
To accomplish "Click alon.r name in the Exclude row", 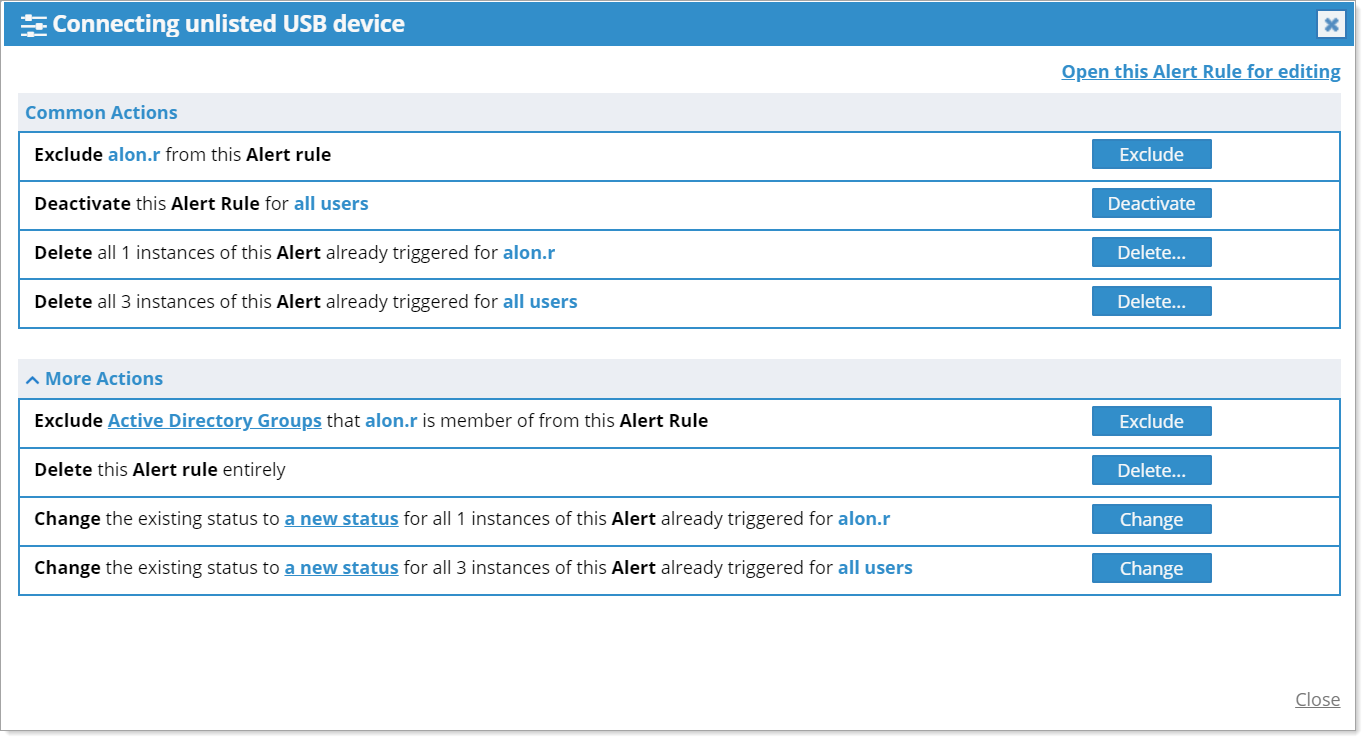I will point(134,155).
